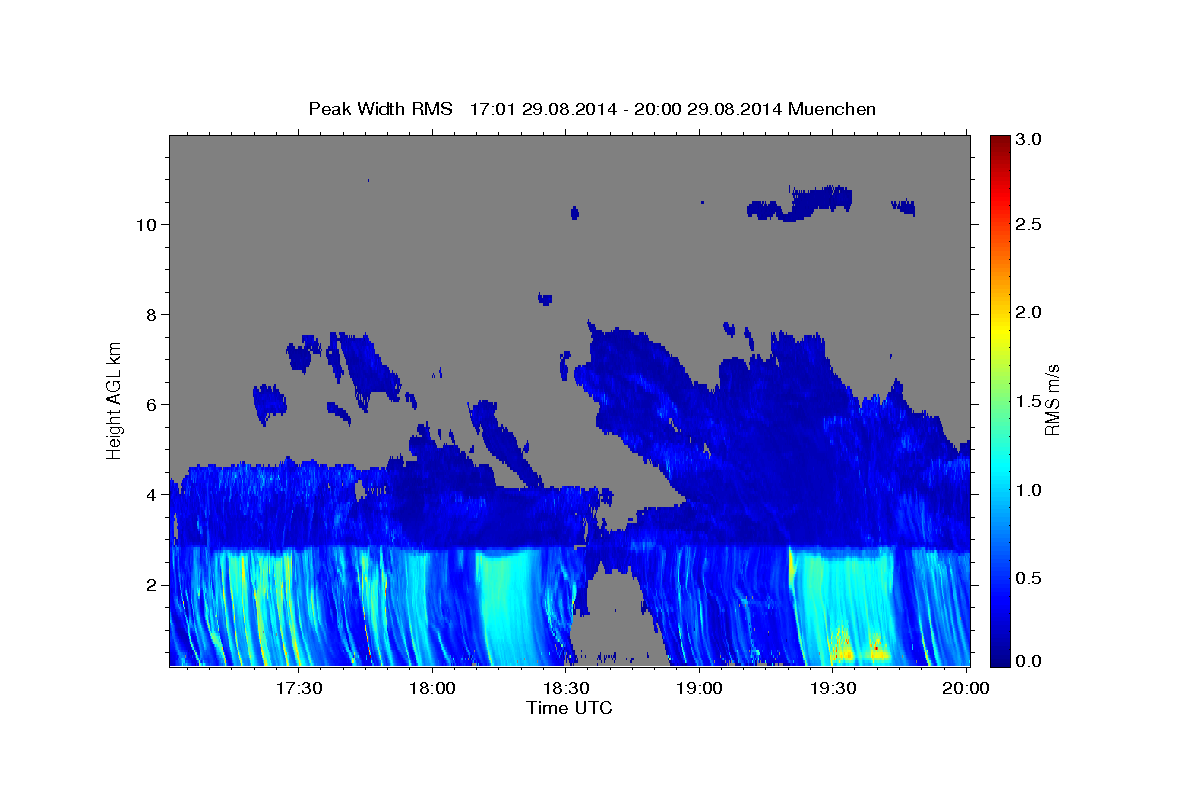
Task: Click the 18:00 time tick label
Action: (x=432, y=689)
